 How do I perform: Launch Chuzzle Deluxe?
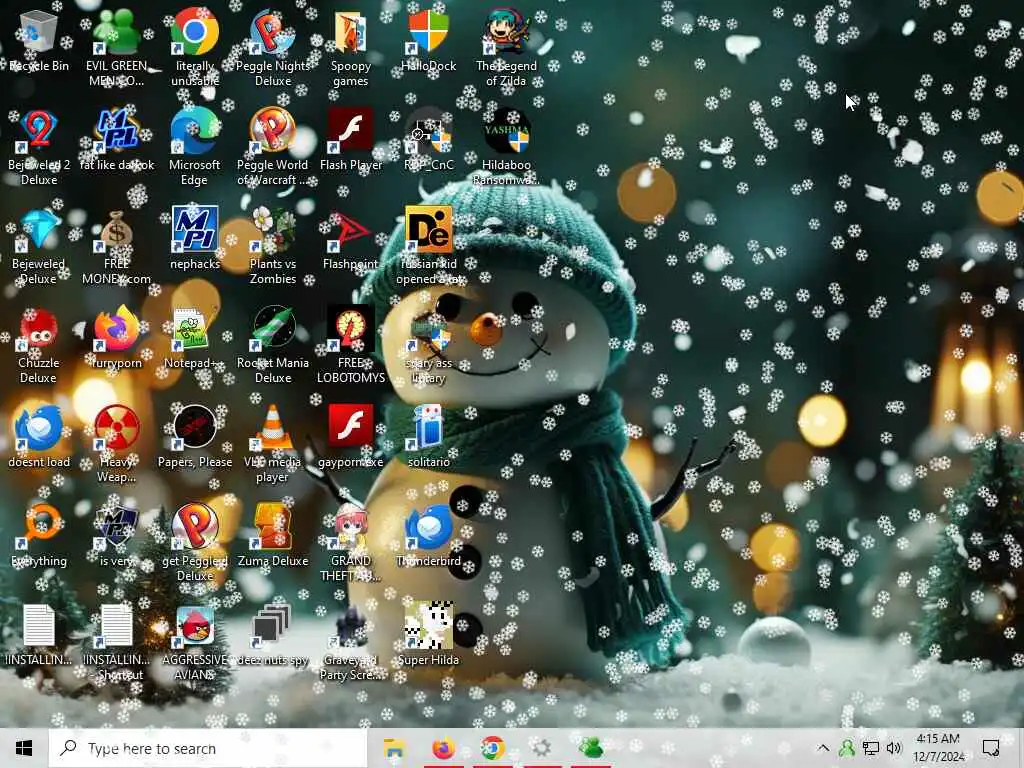(39, 345)
